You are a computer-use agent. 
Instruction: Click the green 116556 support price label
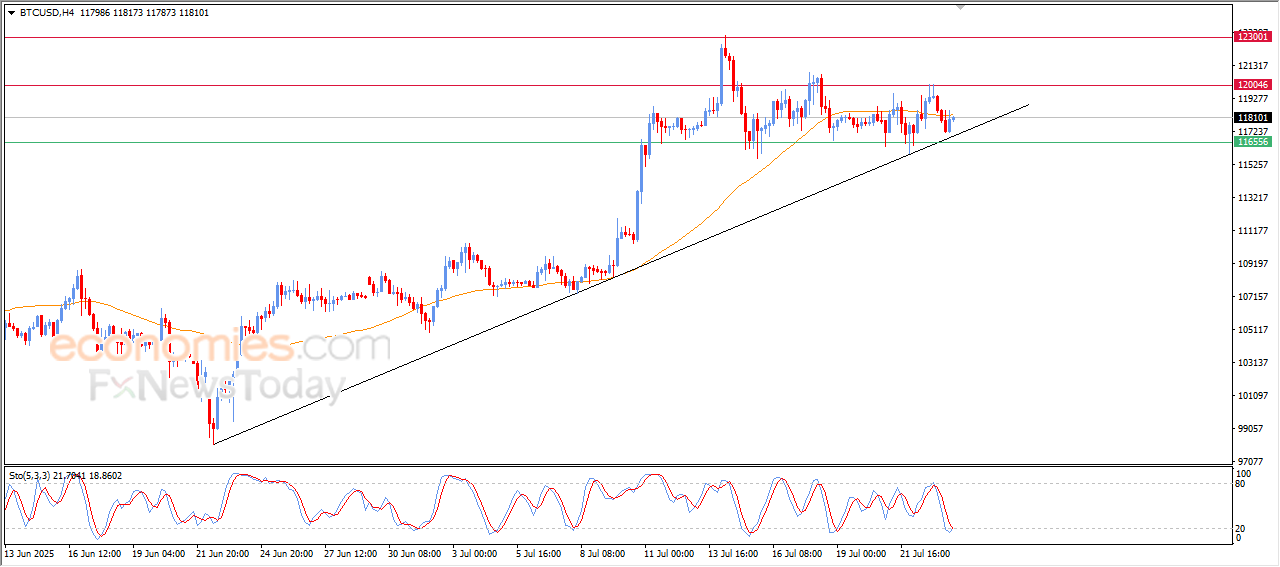1253,142
